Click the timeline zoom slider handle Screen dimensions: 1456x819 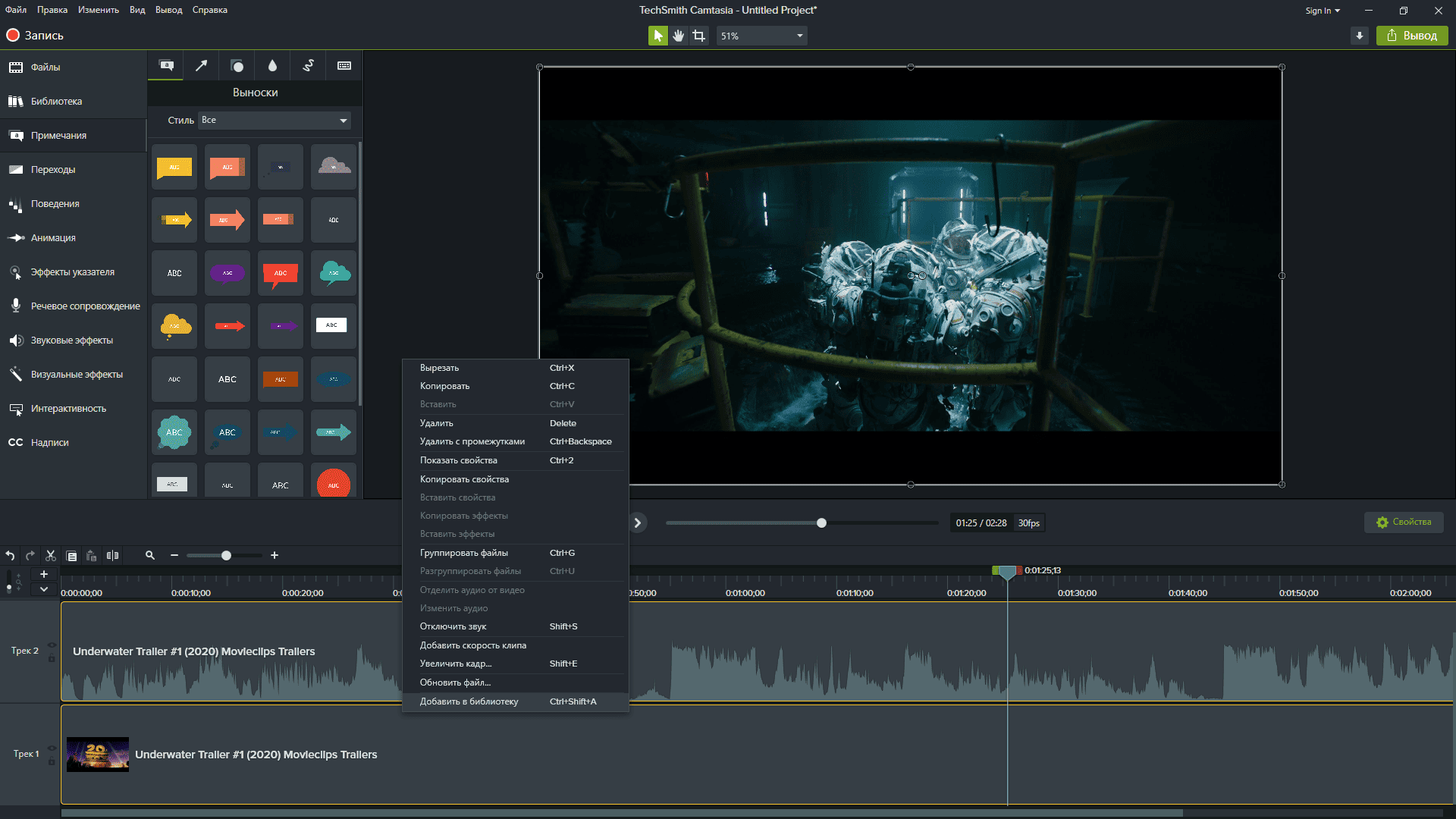coord(226,556)
